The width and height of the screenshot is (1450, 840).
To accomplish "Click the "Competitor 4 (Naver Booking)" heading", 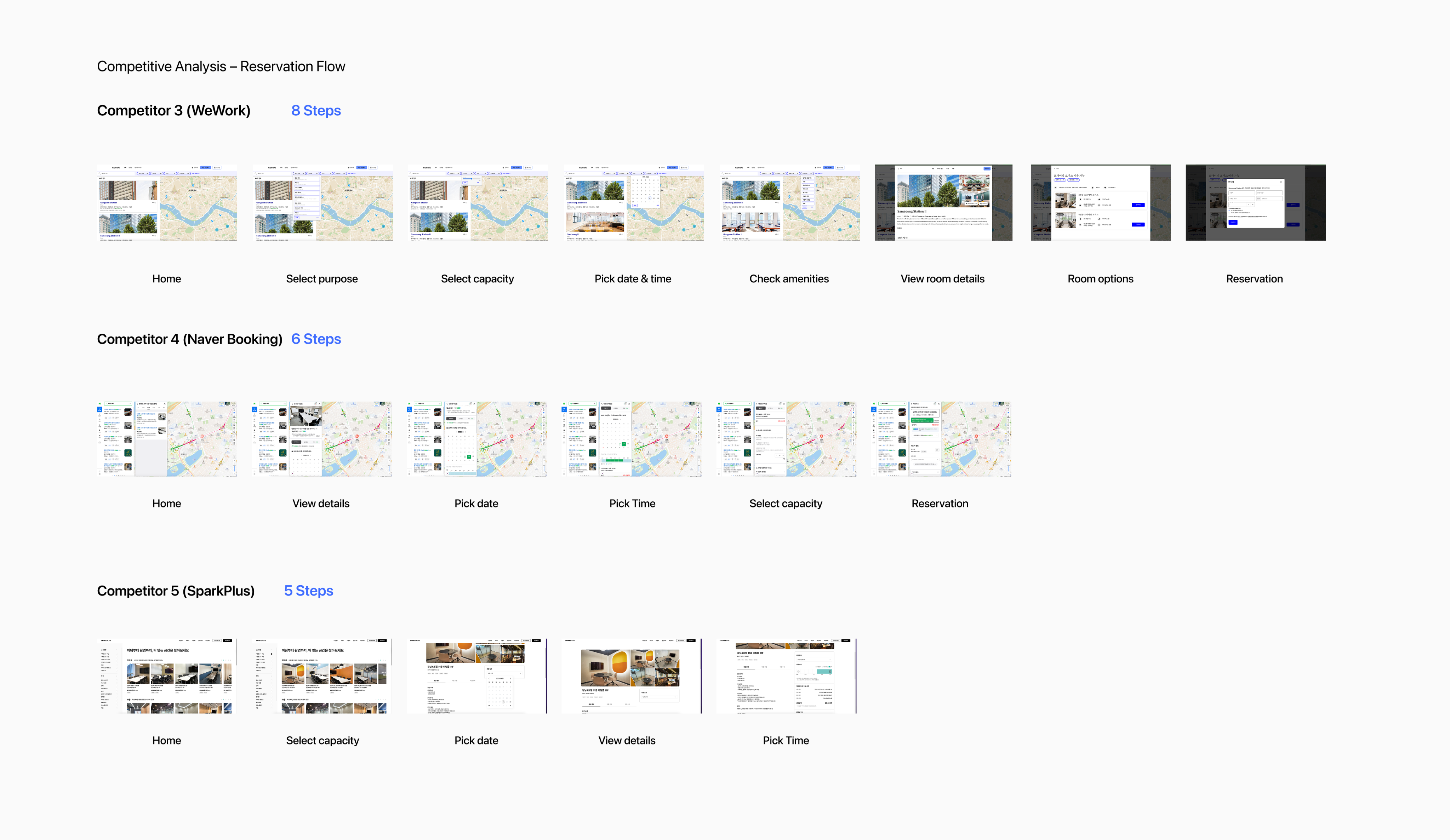I will click(189, 339).
